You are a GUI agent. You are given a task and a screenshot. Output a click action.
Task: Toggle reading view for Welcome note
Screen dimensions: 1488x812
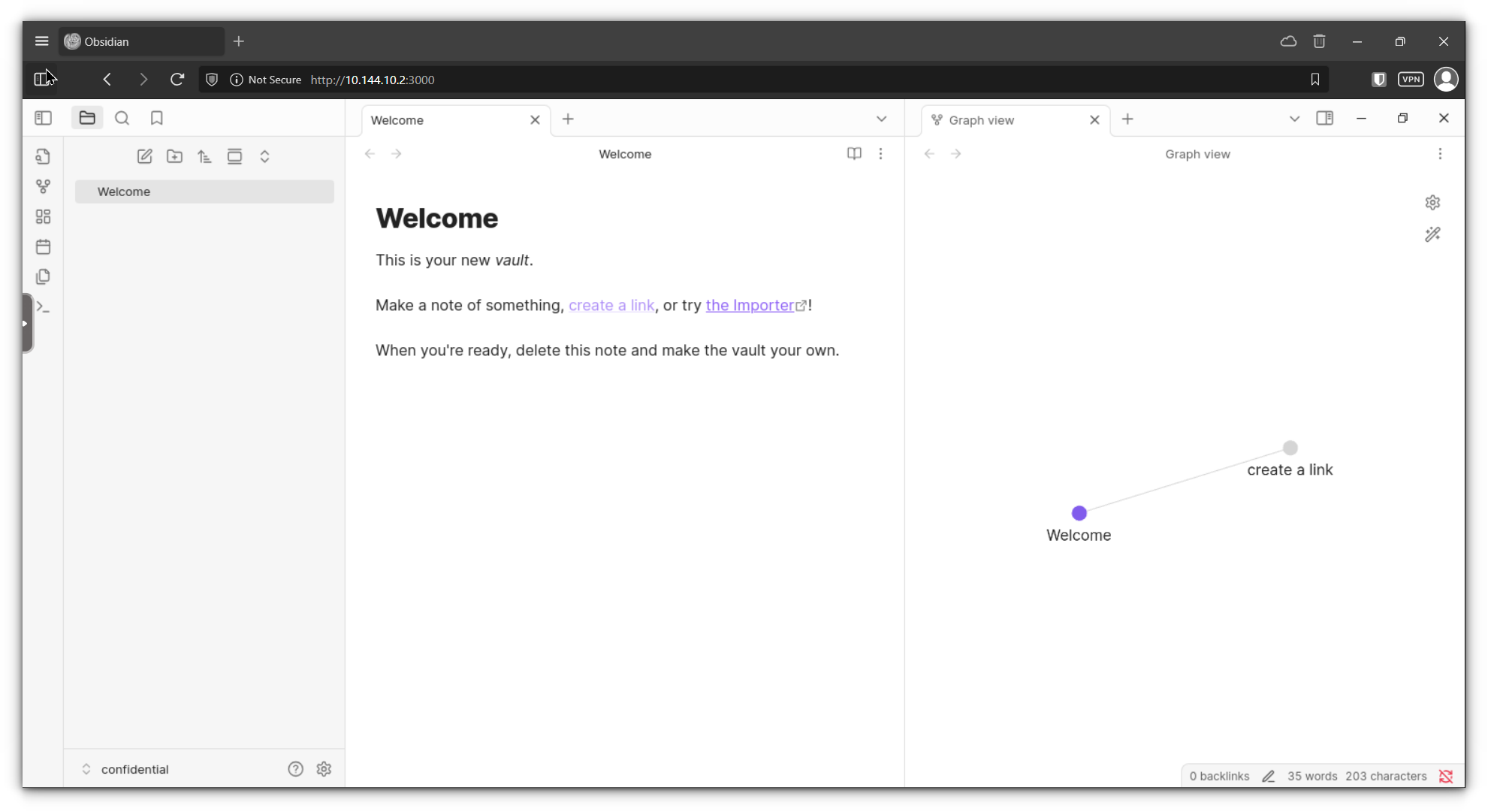click(x=854, y=153)
